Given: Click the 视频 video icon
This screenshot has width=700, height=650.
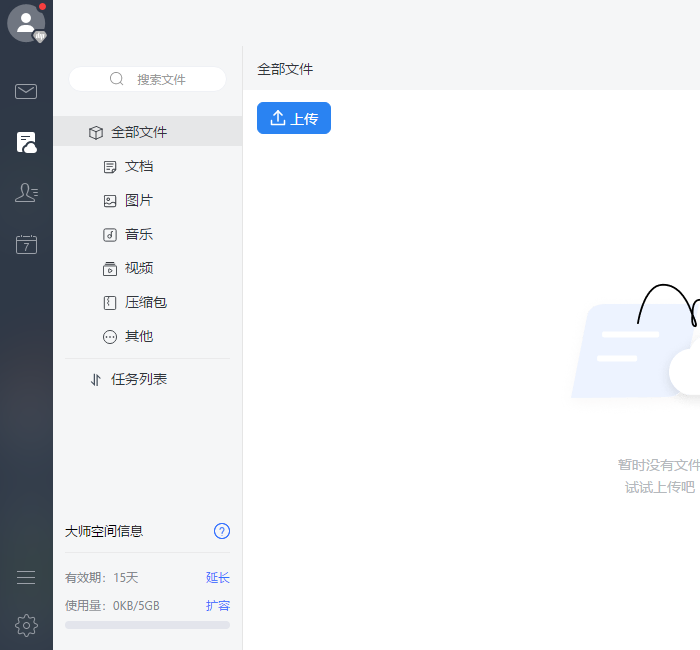Looking at the screenshot, I should pyautogui.click(x=110, y=269).
